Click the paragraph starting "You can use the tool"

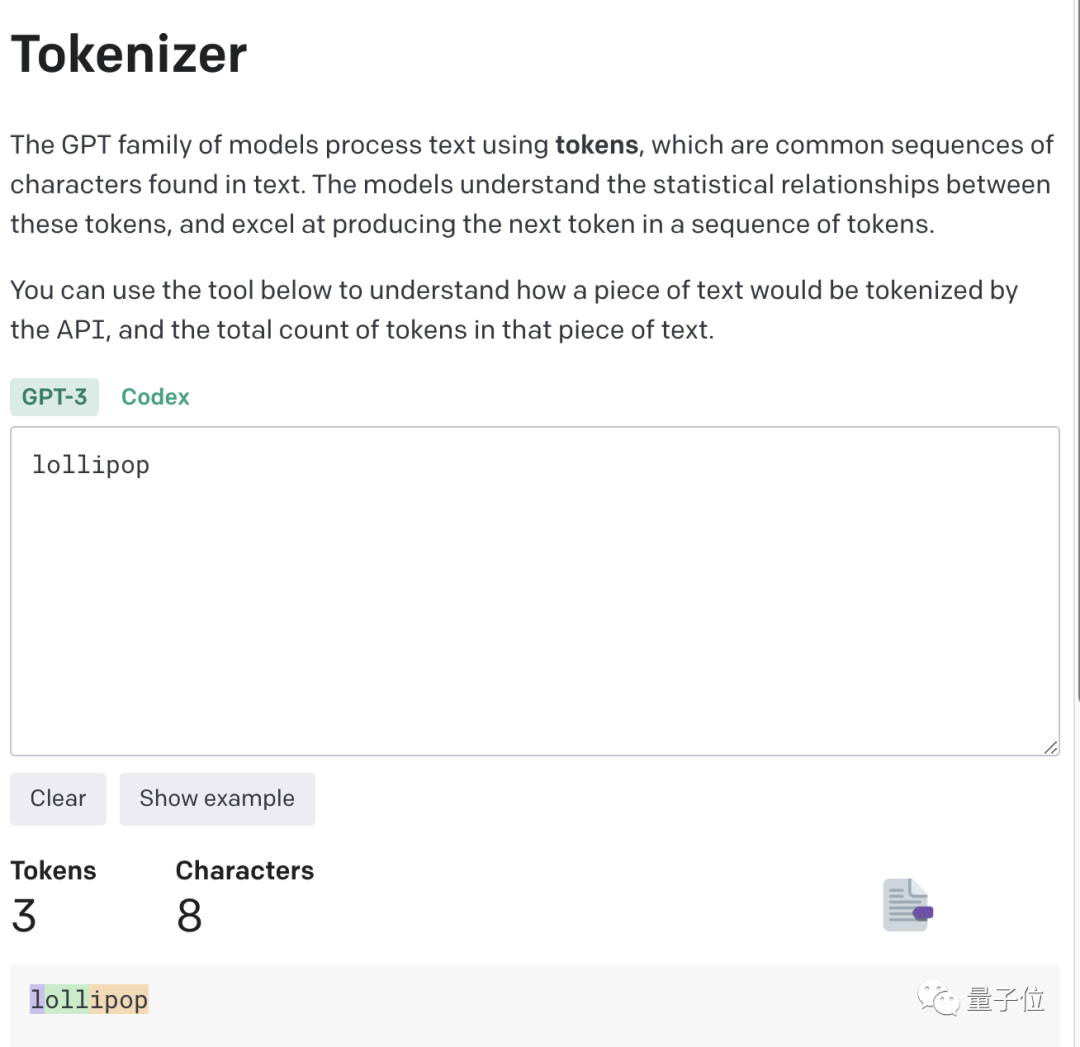tap(514, 310)
